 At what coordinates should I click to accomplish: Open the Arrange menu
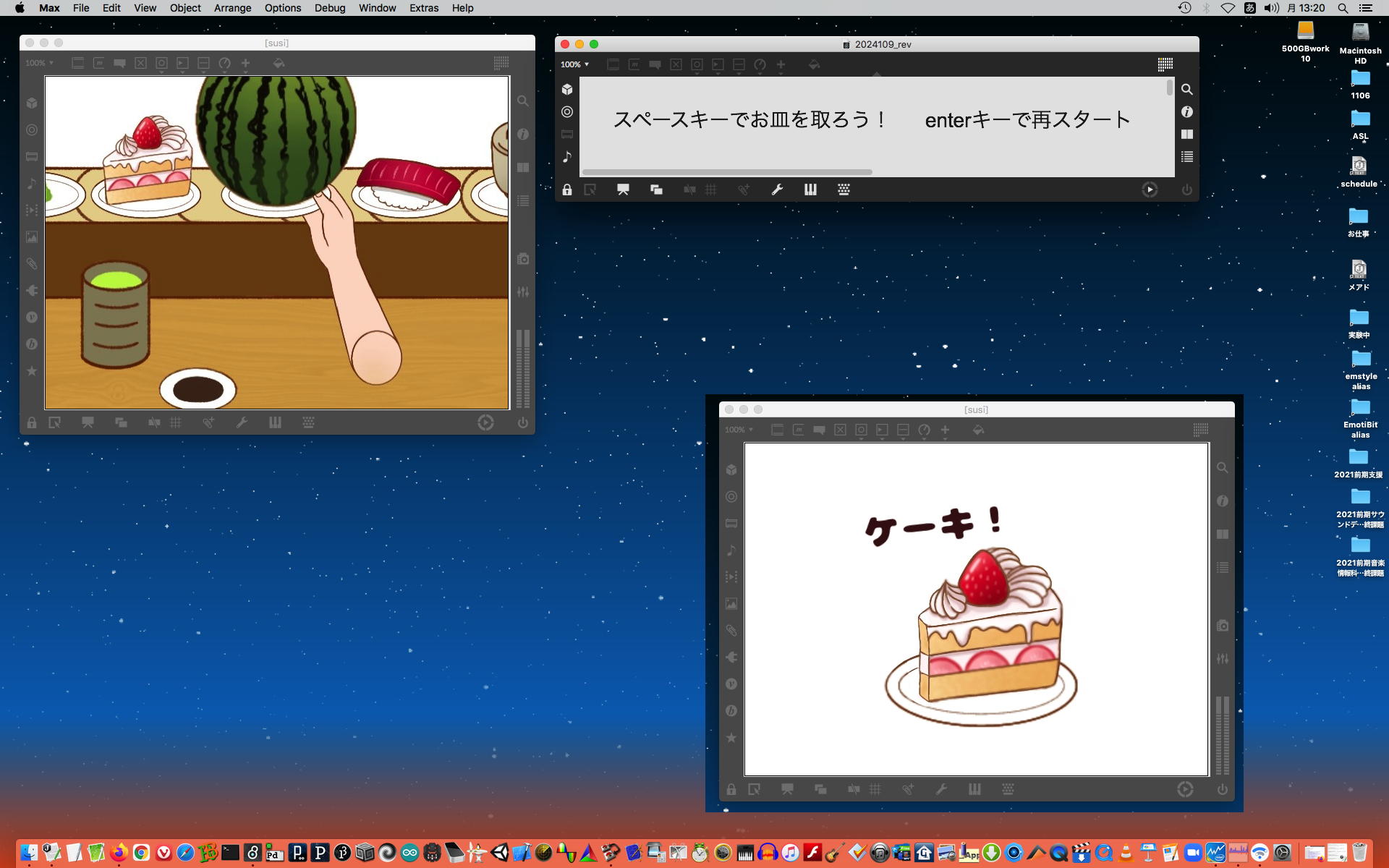[232, 8]
